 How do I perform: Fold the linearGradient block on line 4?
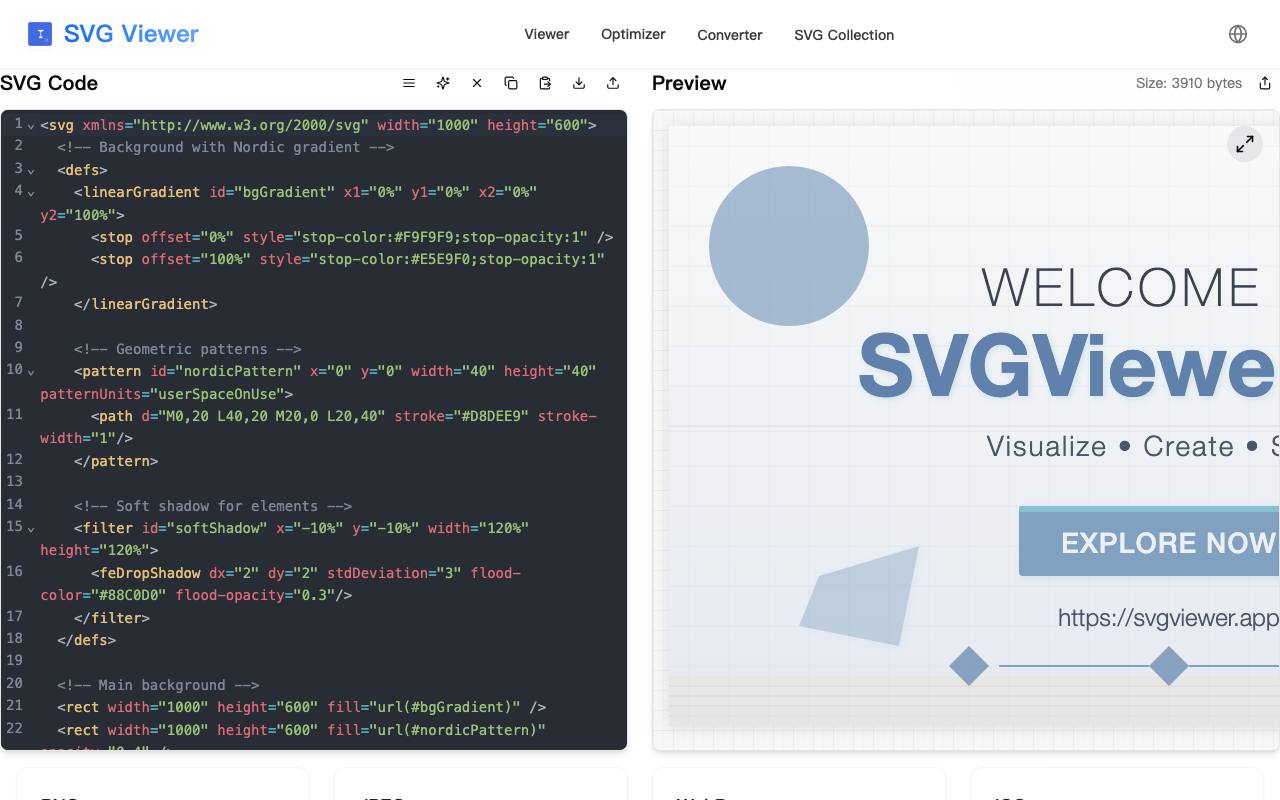(x=31, y=193)
